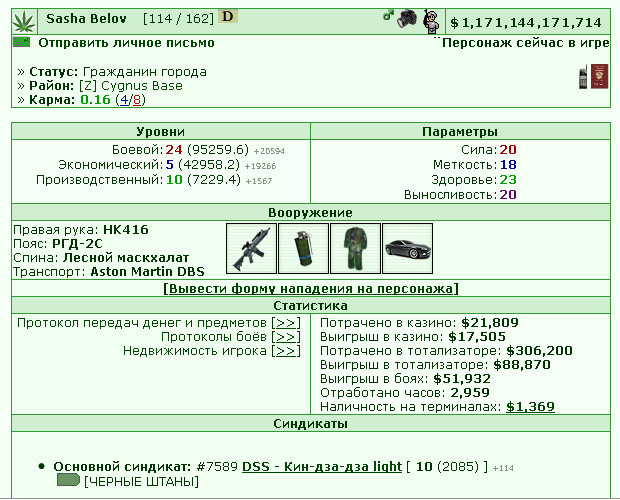The width and height of the screenshot is (620, 500).
Task: Click Персонаж сейчас в игре status
Action: [x=525, y=43]
